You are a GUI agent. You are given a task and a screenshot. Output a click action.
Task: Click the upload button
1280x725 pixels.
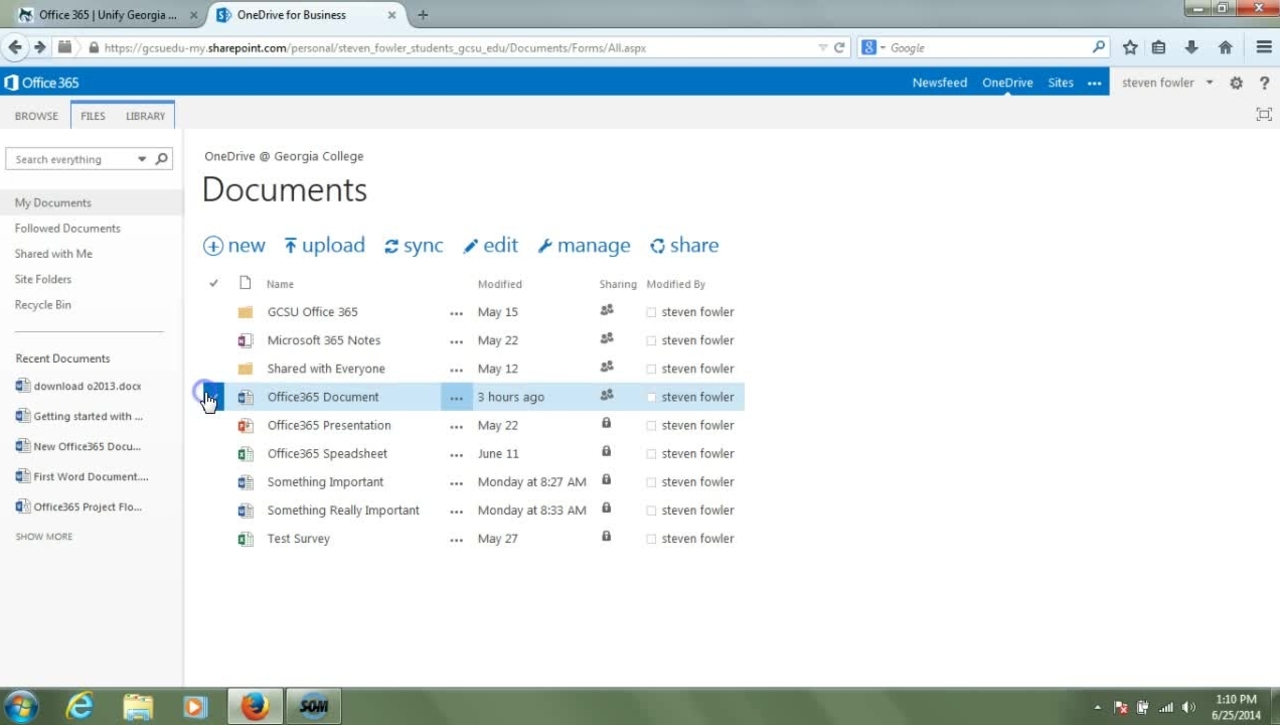click(325, 245)
